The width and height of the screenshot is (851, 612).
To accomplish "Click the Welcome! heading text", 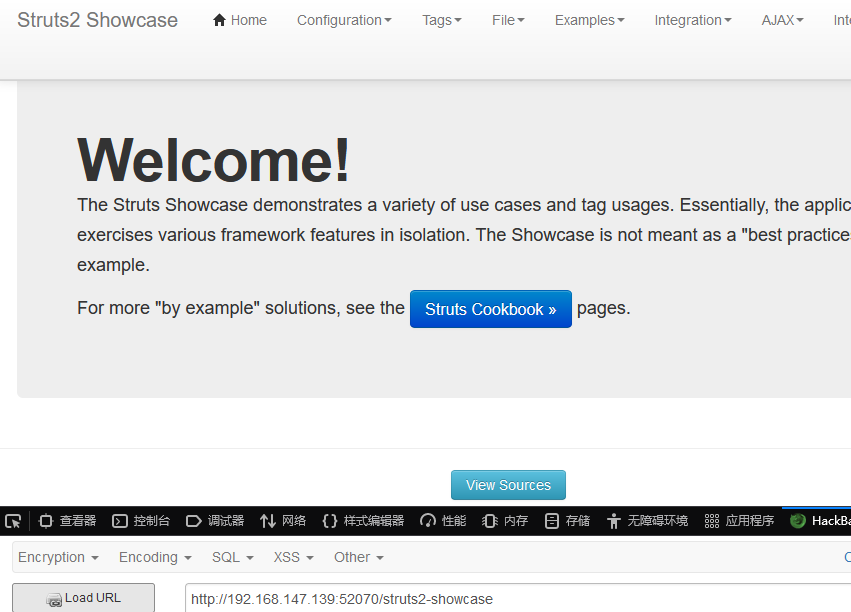I will pos(214,160).
